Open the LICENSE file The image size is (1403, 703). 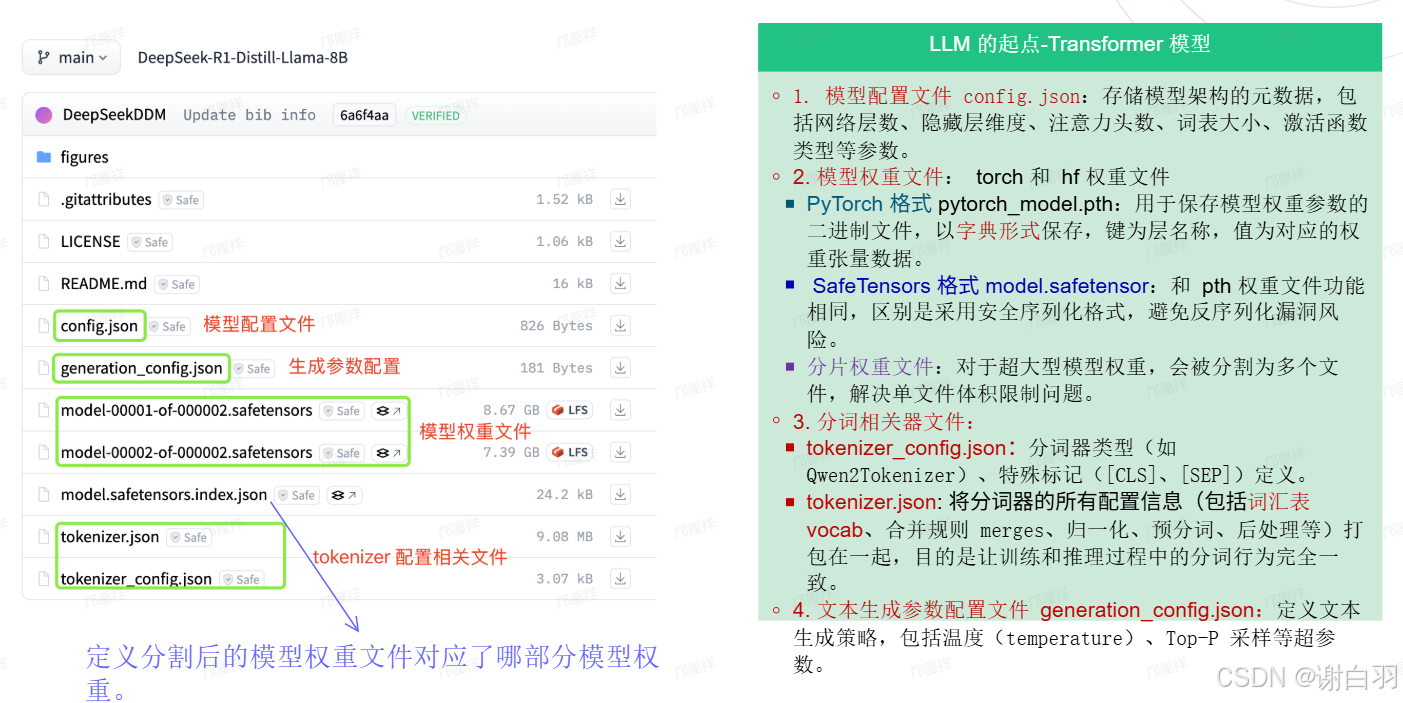[90, 241]
